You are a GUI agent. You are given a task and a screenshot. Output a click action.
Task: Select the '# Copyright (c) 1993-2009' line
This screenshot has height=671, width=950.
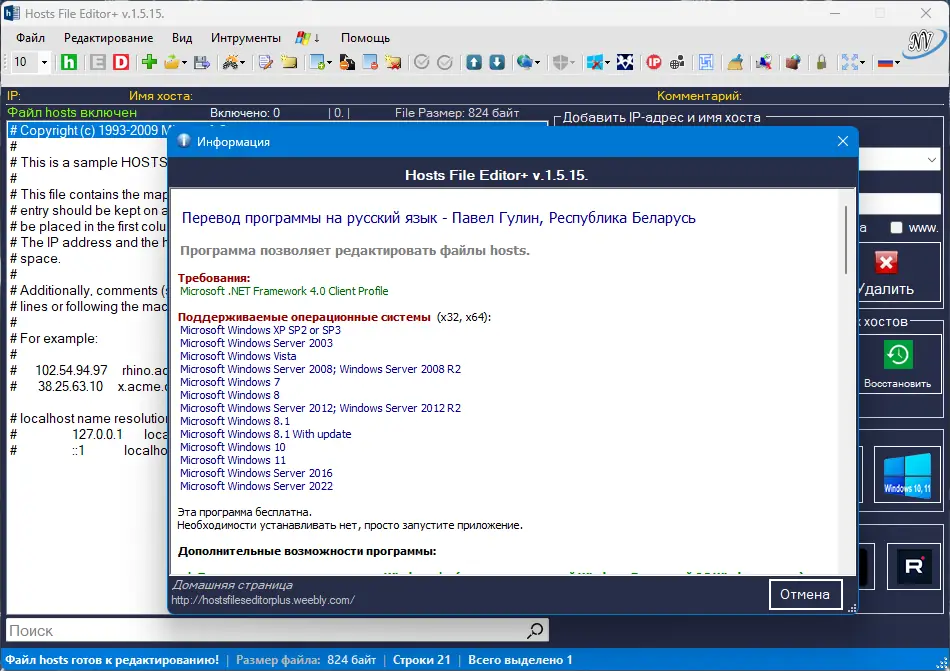[88, 130]
